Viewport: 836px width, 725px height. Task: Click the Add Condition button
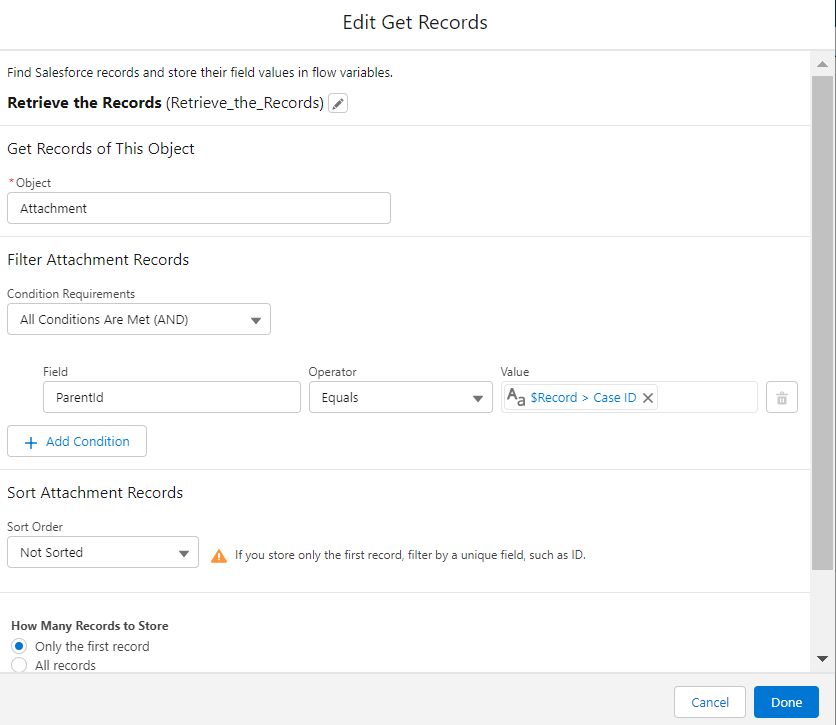click(x=77, y=442)
